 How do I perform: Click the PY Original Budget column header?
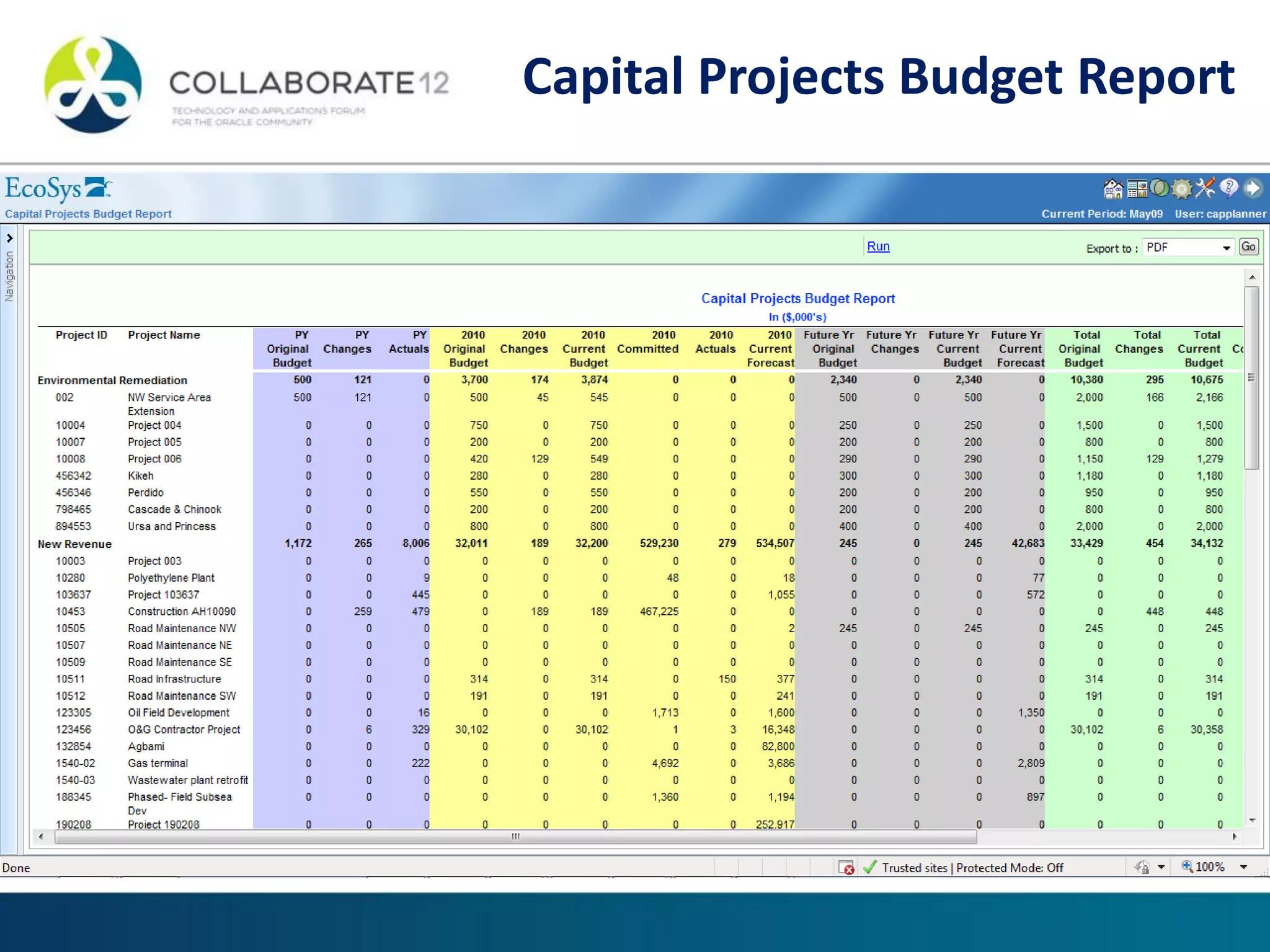[289, 349]
